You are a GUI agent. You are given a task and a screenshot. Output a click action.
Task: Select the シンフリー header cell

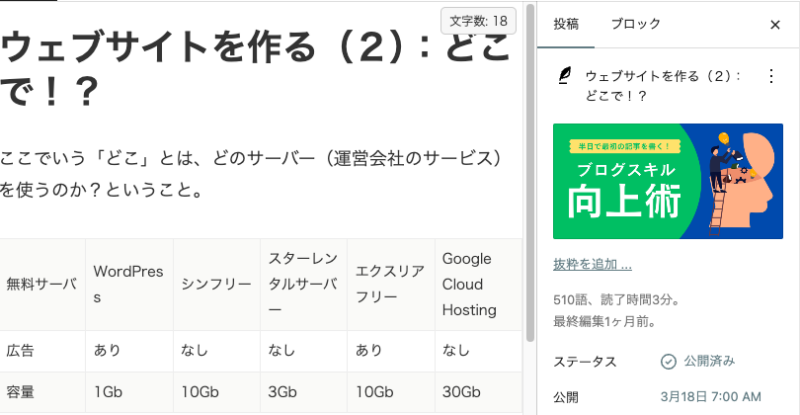click(216, 284)
